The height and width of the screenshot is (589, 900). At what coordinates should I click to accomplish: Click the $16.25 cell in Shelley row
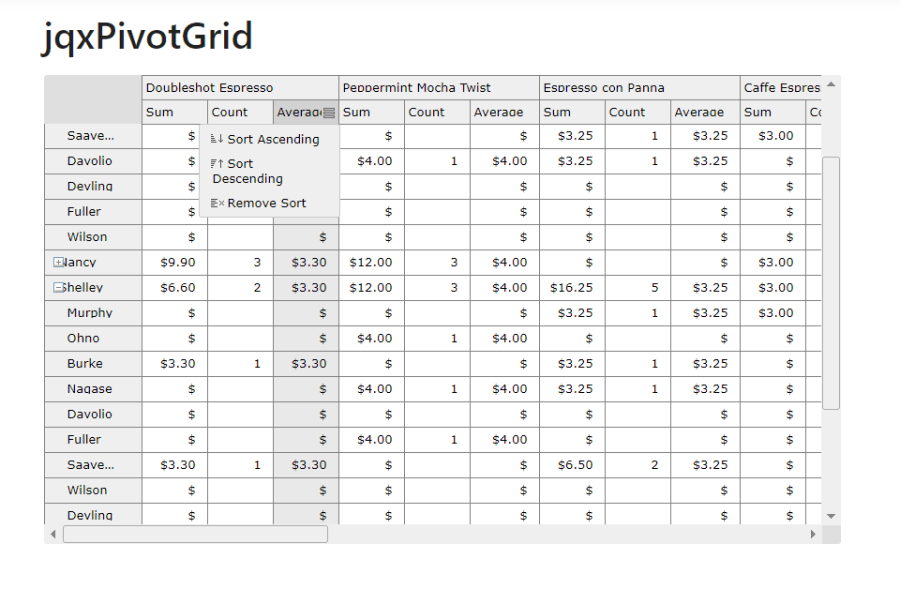pyautogui.click(x=572, y=288)
